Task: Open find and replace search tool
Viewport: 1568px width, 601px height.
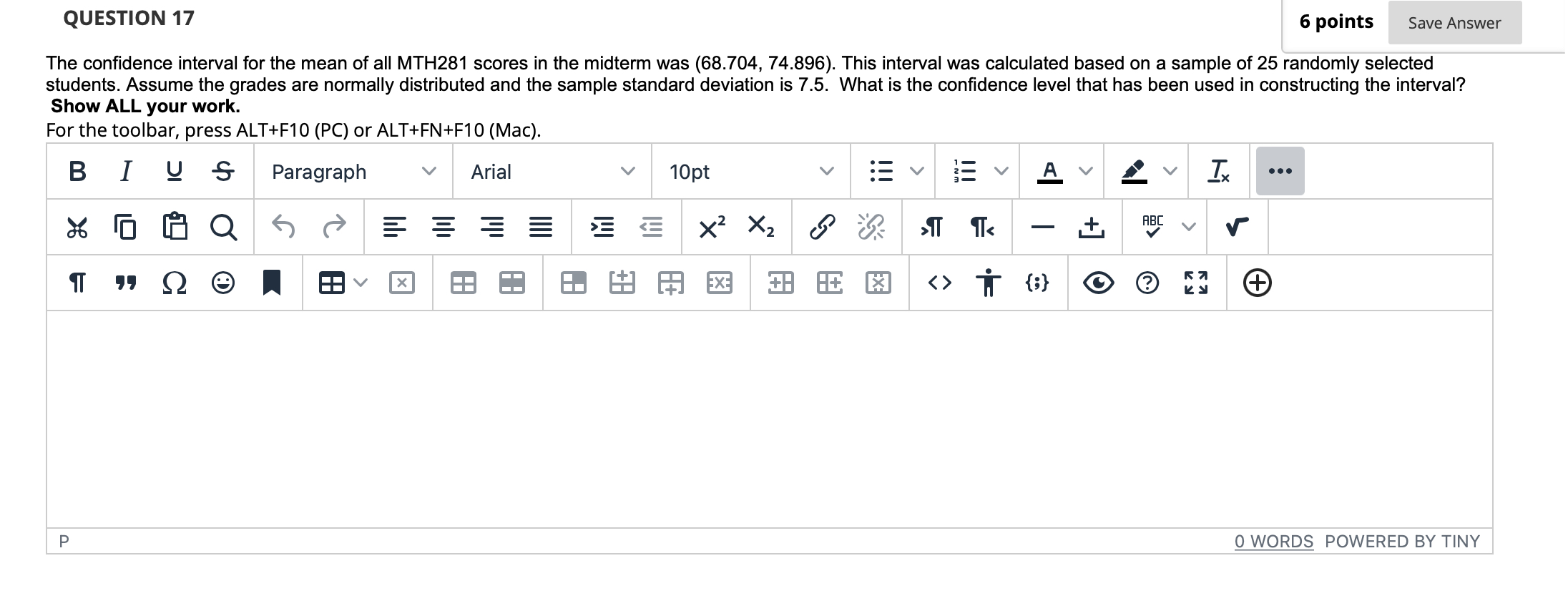Action: pos(224,228)
